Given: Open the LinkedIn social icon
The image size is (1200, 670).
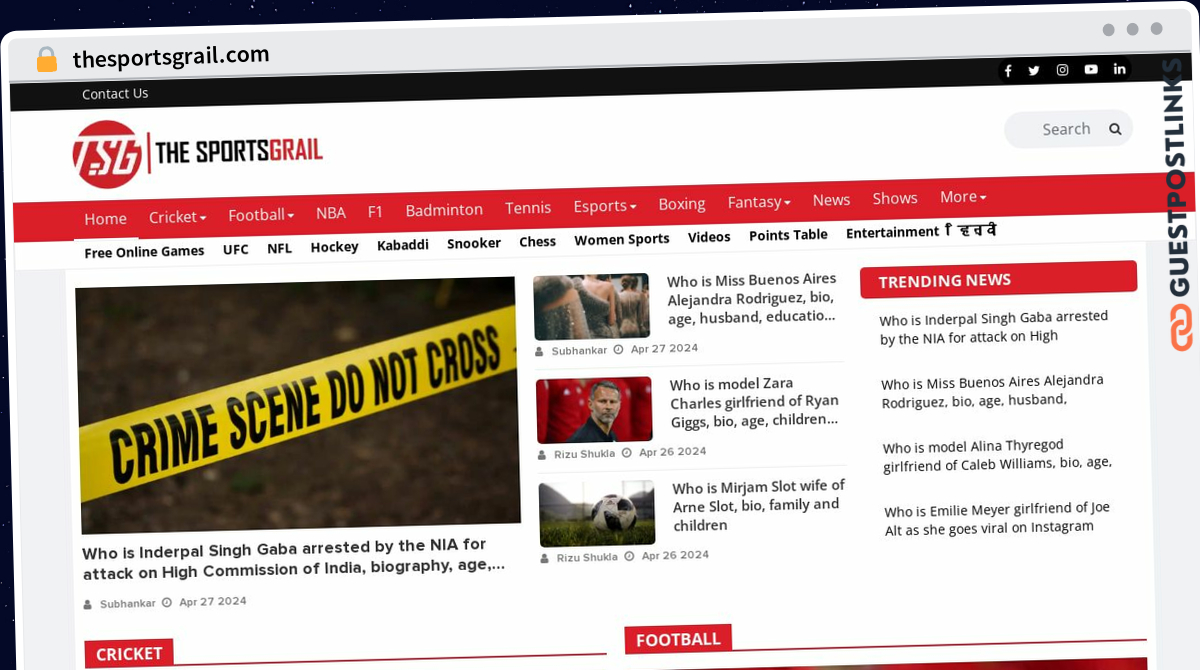Looking at the screenshot, I should pyautogui.click(x=1120, y=69).
